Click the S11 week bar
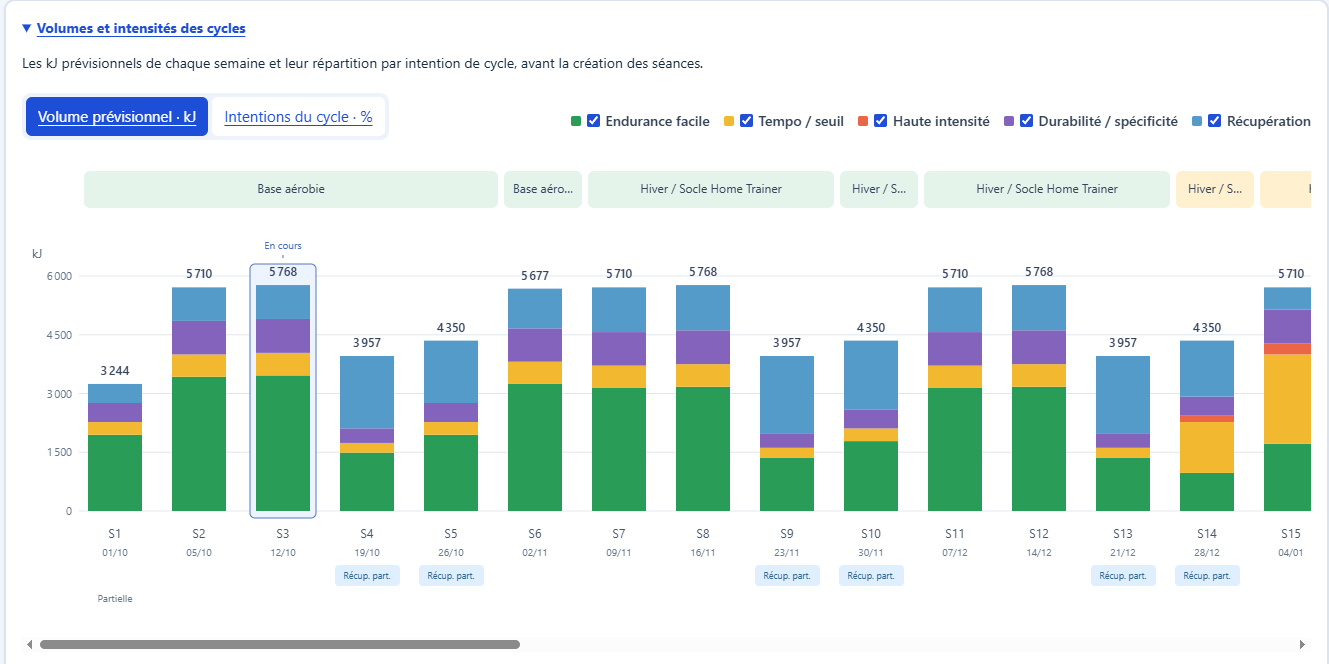Viewport: 1329px width, 664px height. pyautogui.click(x=955, y=399)
